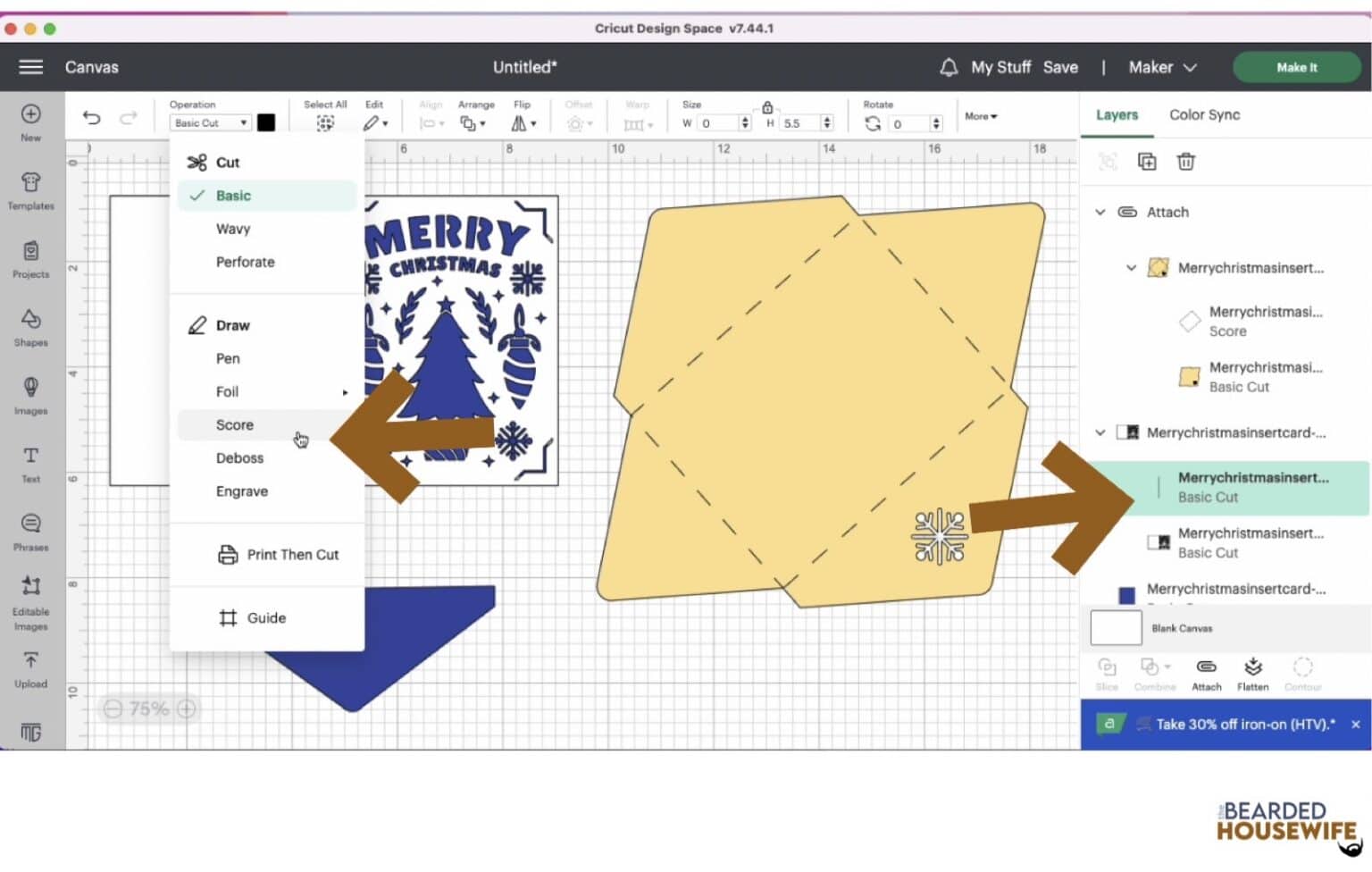This screenshot has height=872, width=1372.
Task: Click the Make It button
Action: (x=1296, y=67)
